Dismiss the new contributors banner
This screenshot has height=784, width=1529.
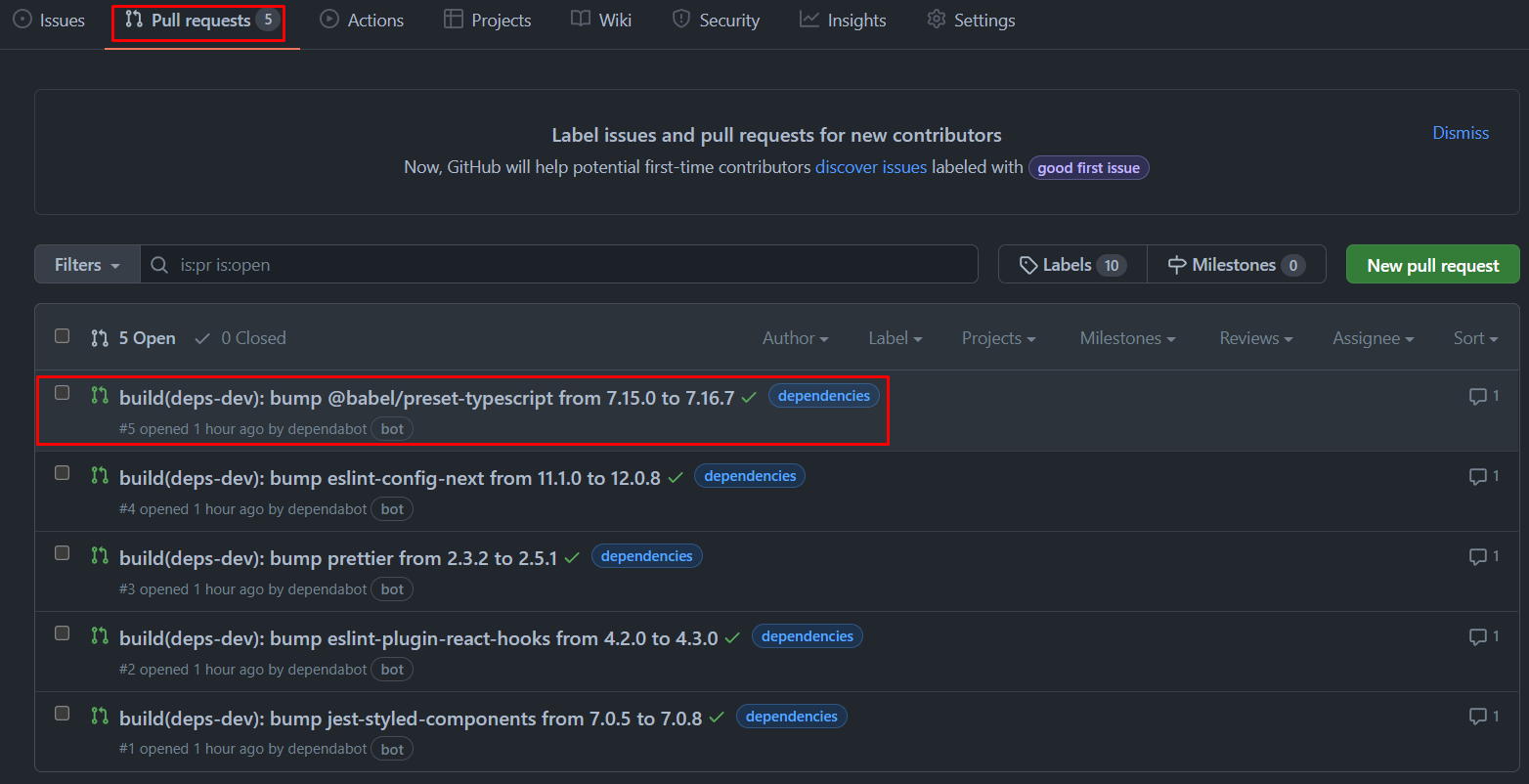pyautogui.click(x=1461, y=133)
